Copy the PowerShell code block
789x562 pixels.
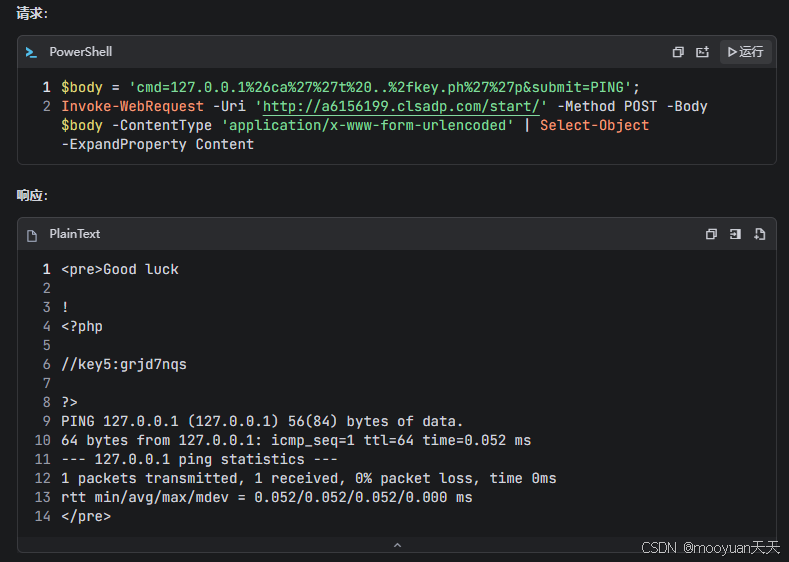tap(678, 52)
